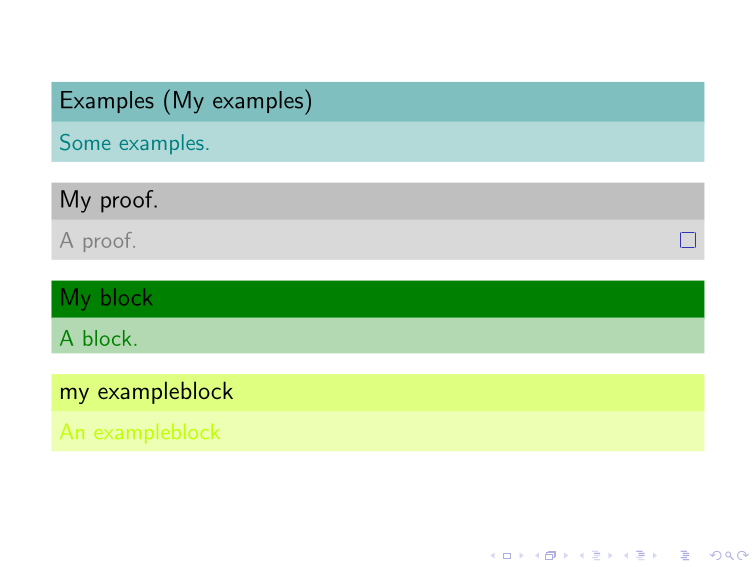Go to the next frame arrow
Image resolution: width=756 pixels, height=567 pixels.
point(566,555)
